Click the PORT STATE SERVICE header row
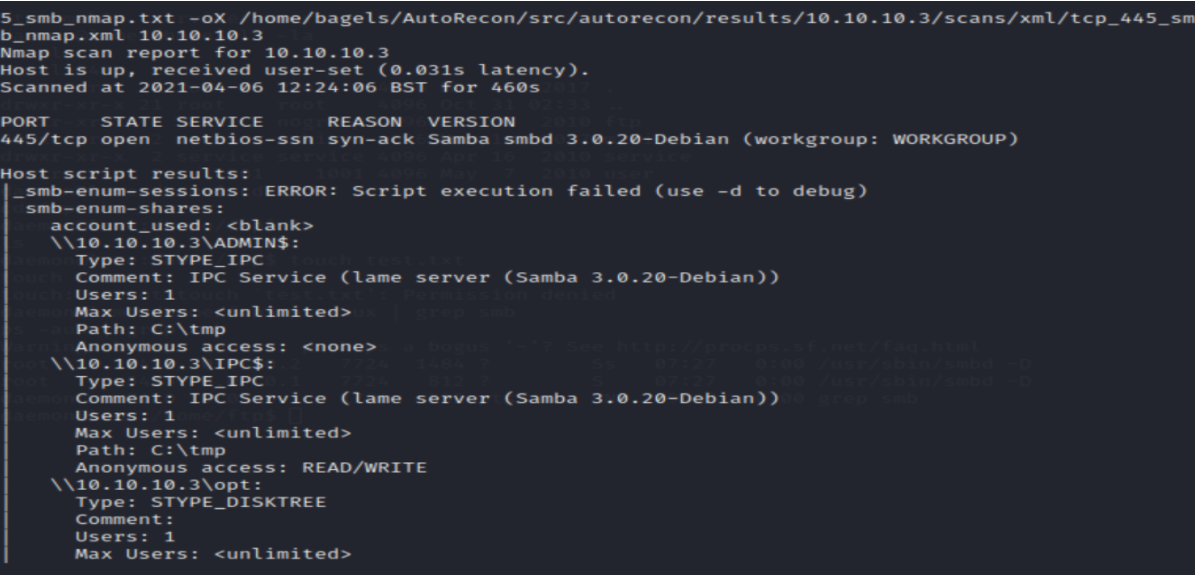This screenshot has height=575, width=1195. pyautogui.click(x=258, y=122)
